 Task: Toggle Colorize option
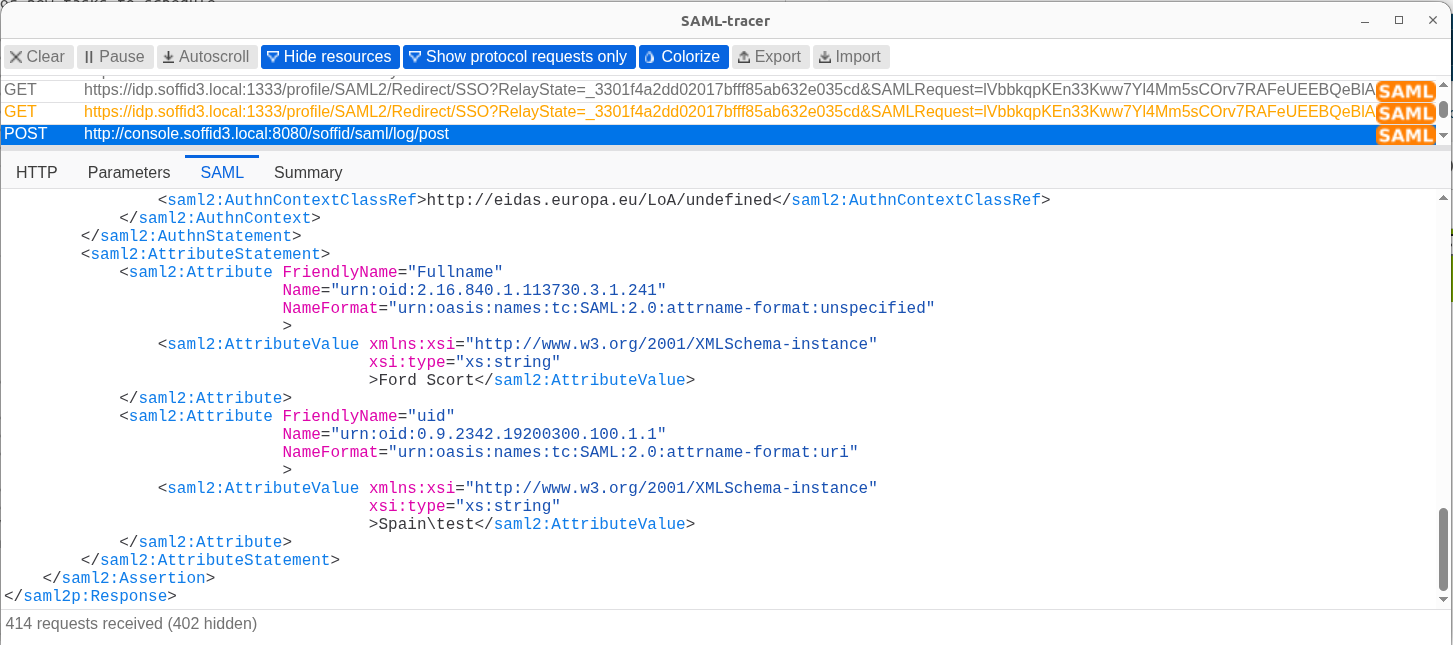[x=683, y=57]
